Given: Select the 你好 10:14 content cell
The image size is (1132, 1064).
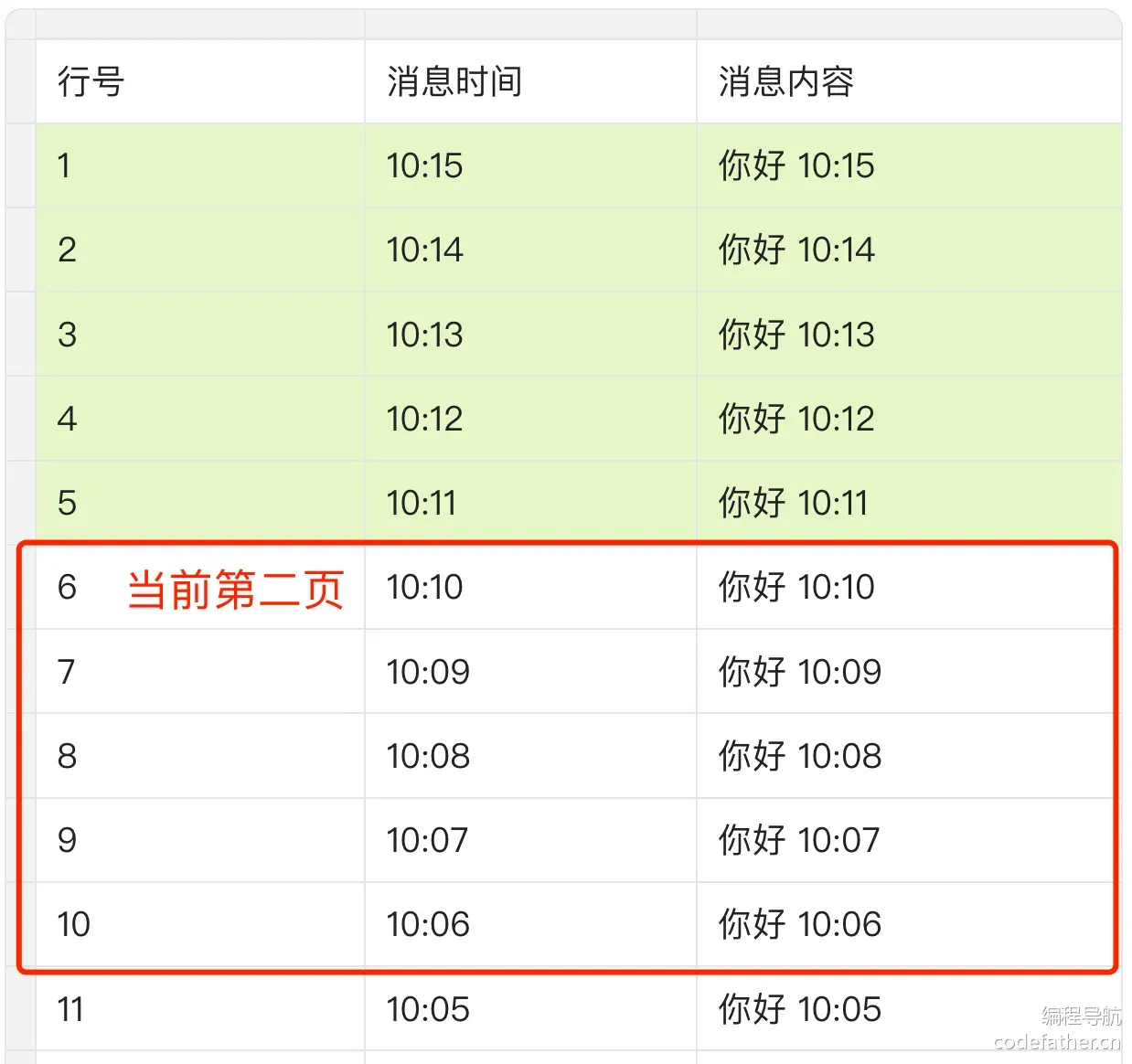Looking at the screenshot, I should tap(909, 250).
